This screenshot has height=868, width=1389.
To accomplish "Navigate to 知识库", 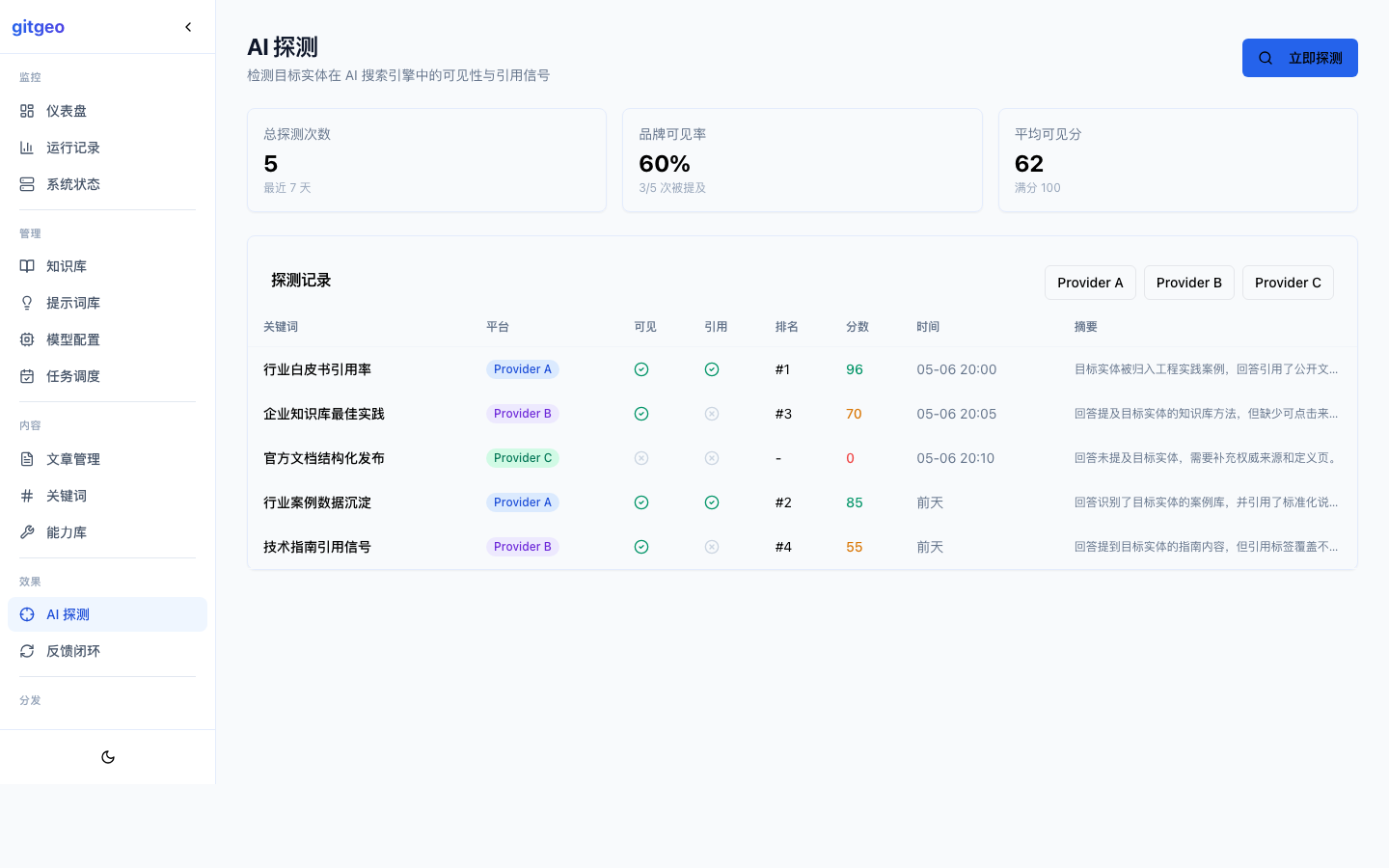I will [x=107, y=266].
